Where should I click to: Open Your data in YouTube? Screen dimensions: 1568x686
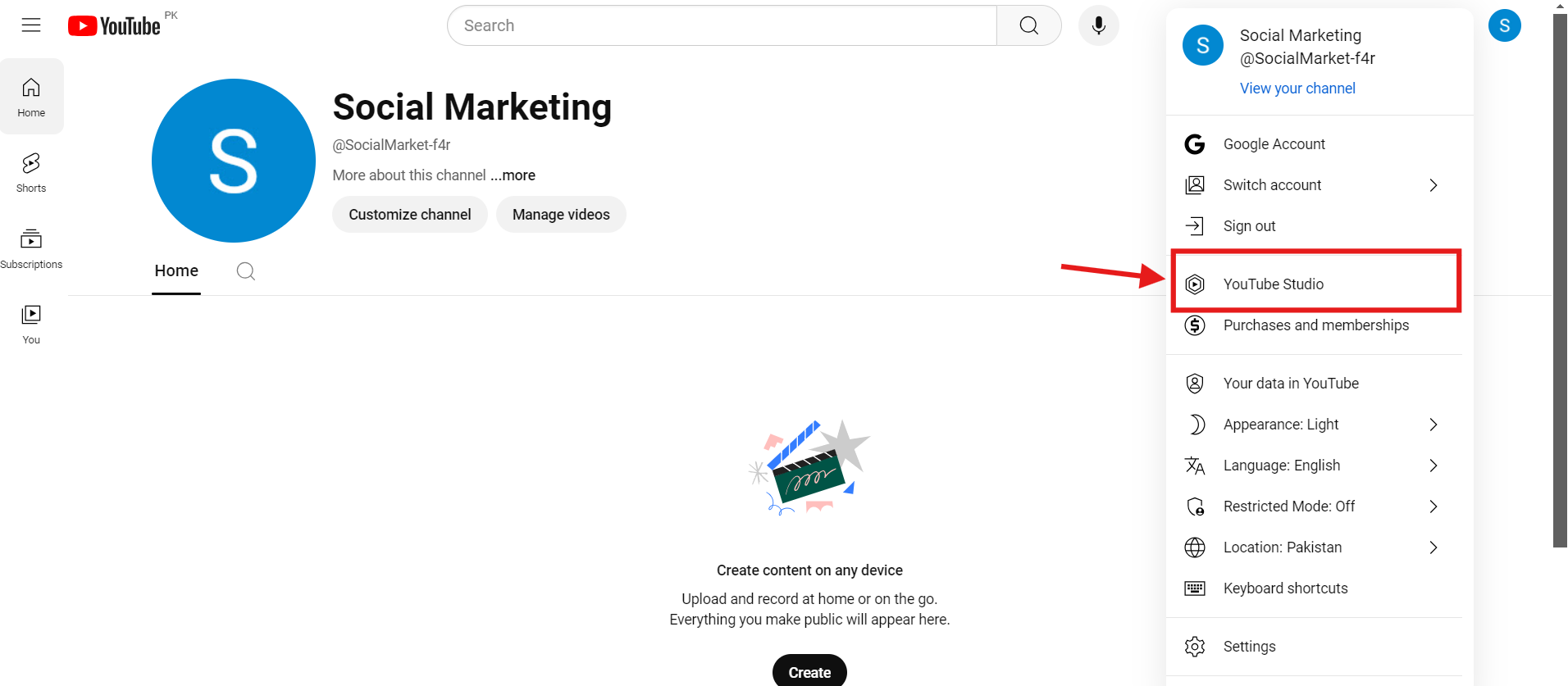click(1314, 384)
